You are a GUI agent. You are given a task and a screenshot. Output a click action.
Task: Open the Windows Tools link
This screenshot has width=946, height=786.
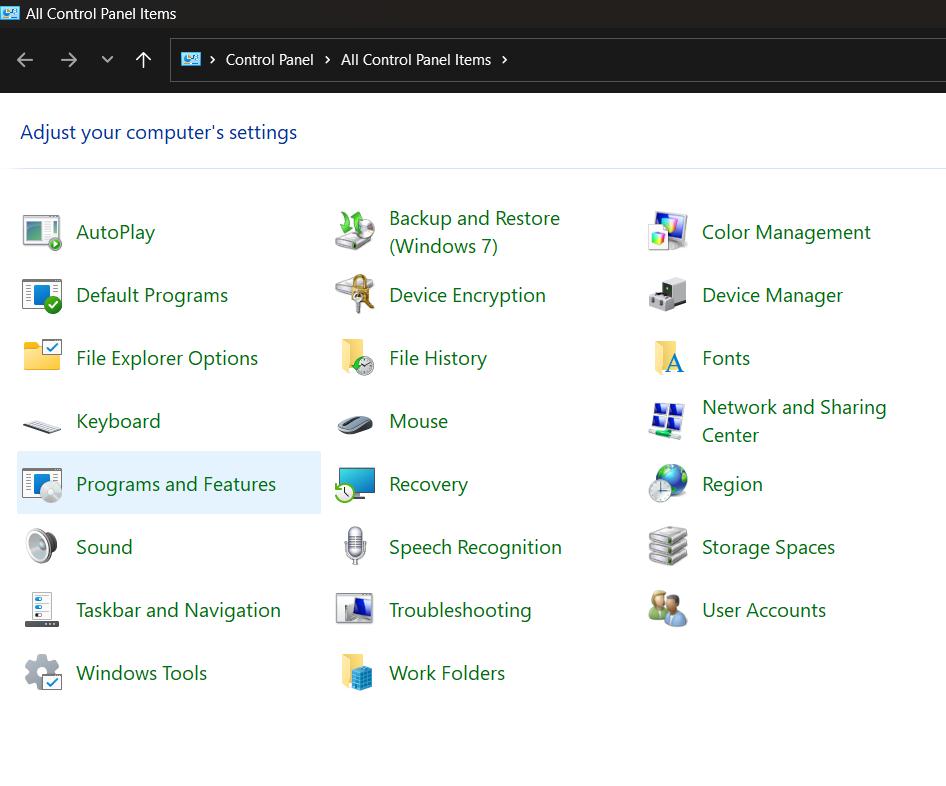point(141,673)
